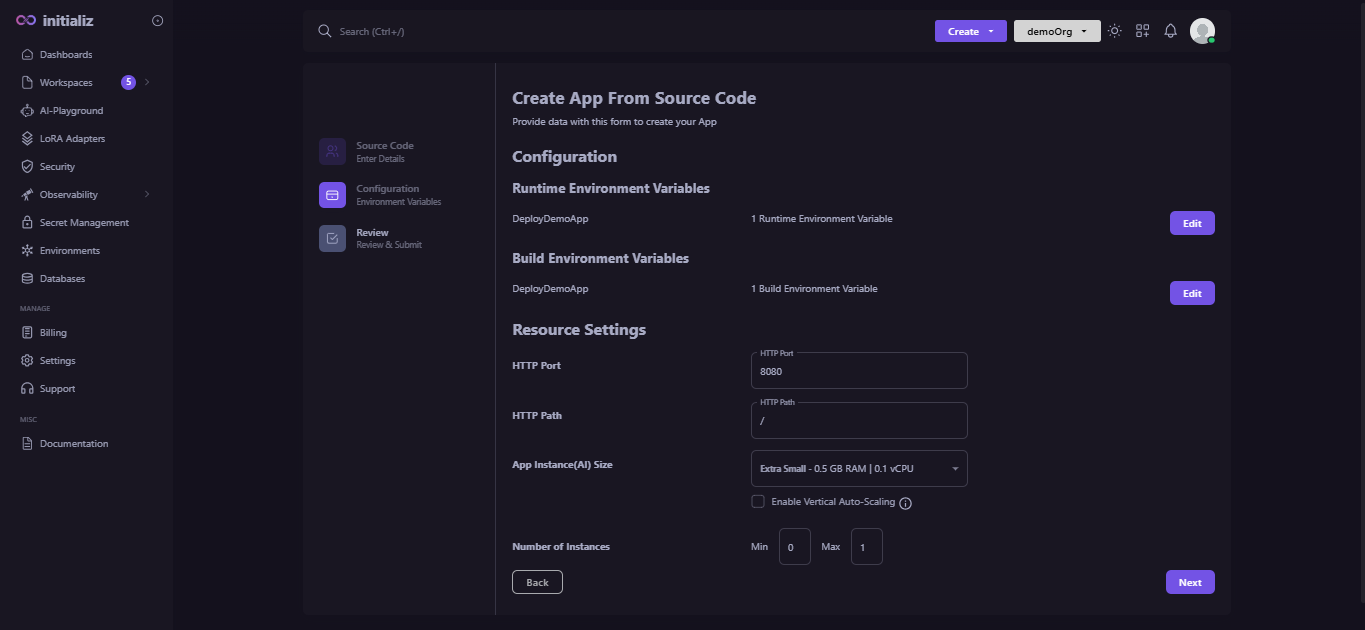Screen dimensions: 1365x630
Task: Click the Databases cylinder icon
Action: point(28,279)
